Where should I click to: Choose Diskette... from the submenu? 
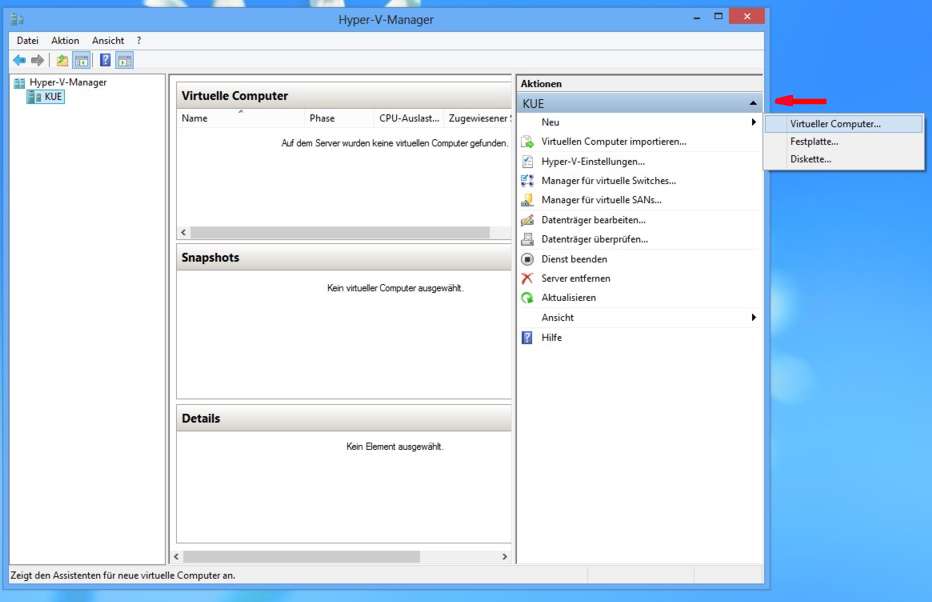tap(844, 159)
